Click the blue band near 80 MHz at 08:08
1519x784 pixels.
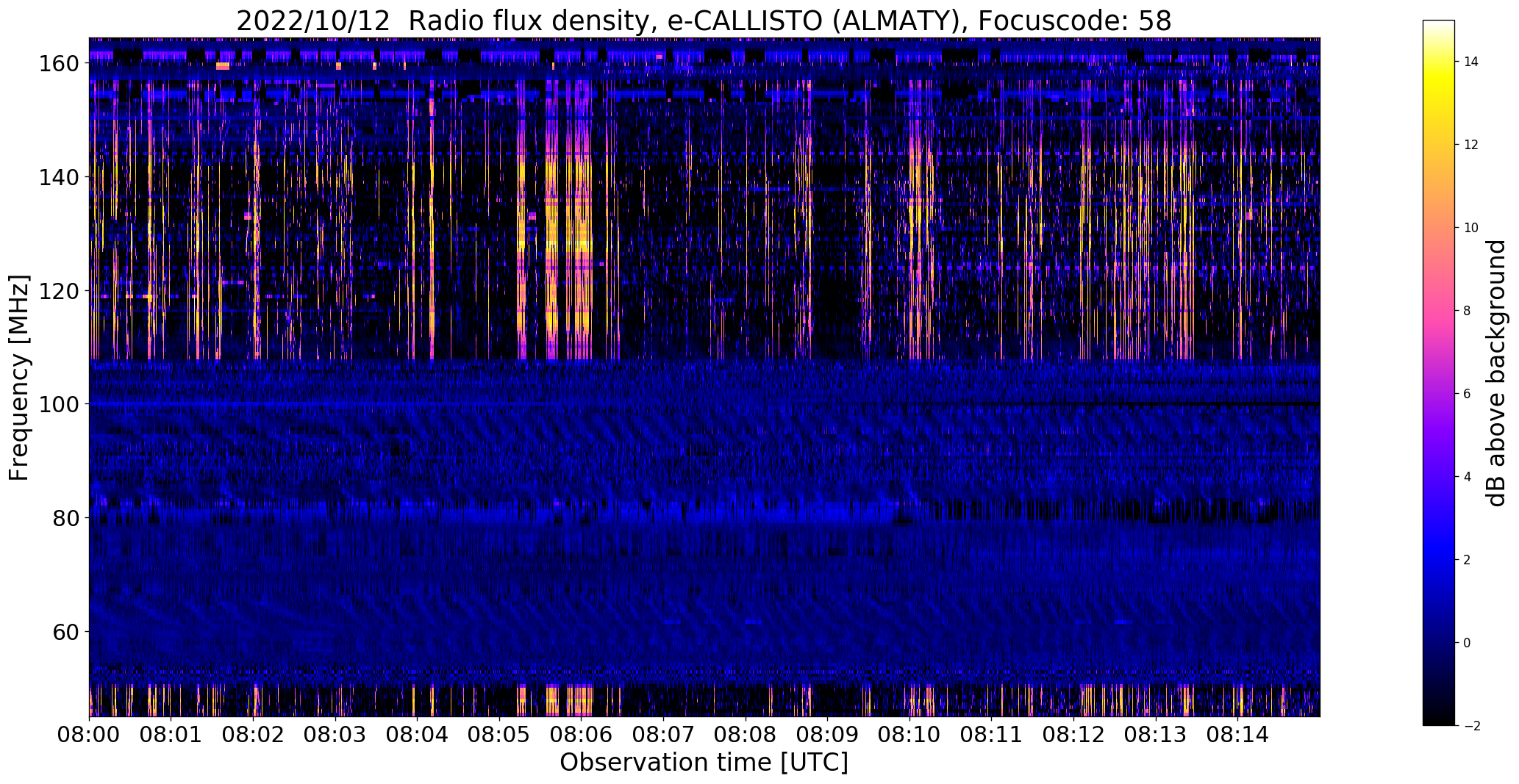tap(746, 512)
